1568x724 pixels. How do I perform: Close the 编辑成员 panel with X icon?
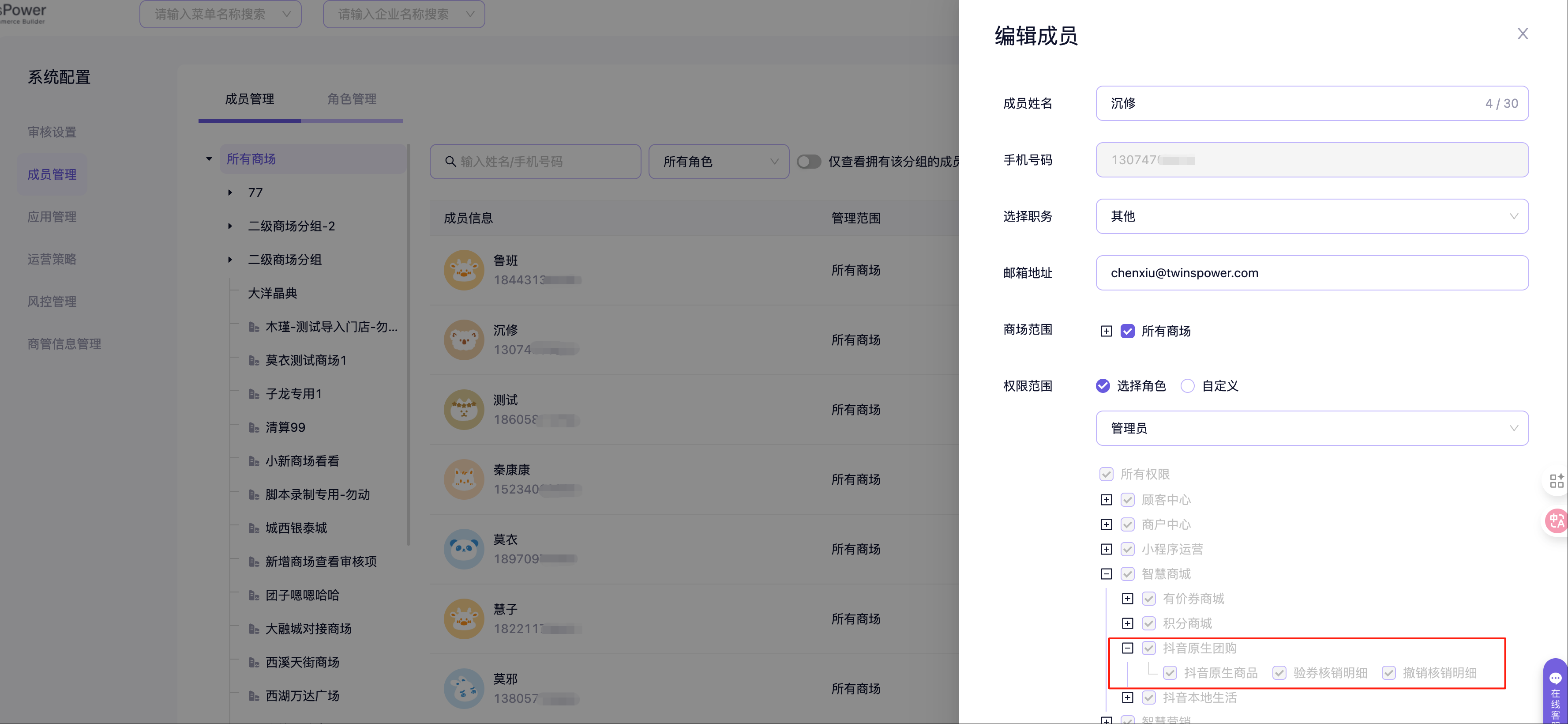(x=1523, y=34)
